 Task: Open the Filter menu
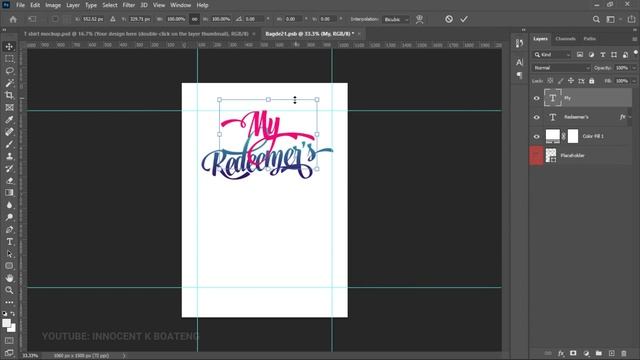(129, 5)
